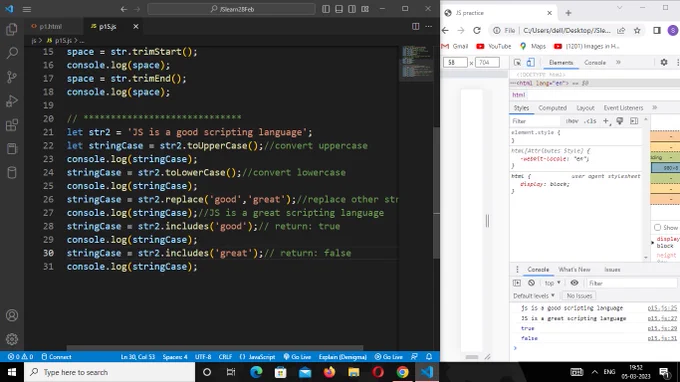Open the editor More Actions ellipsis
The height and width of the screenshot is (382, 680).
pyautogui.click(x=428, y=26)
